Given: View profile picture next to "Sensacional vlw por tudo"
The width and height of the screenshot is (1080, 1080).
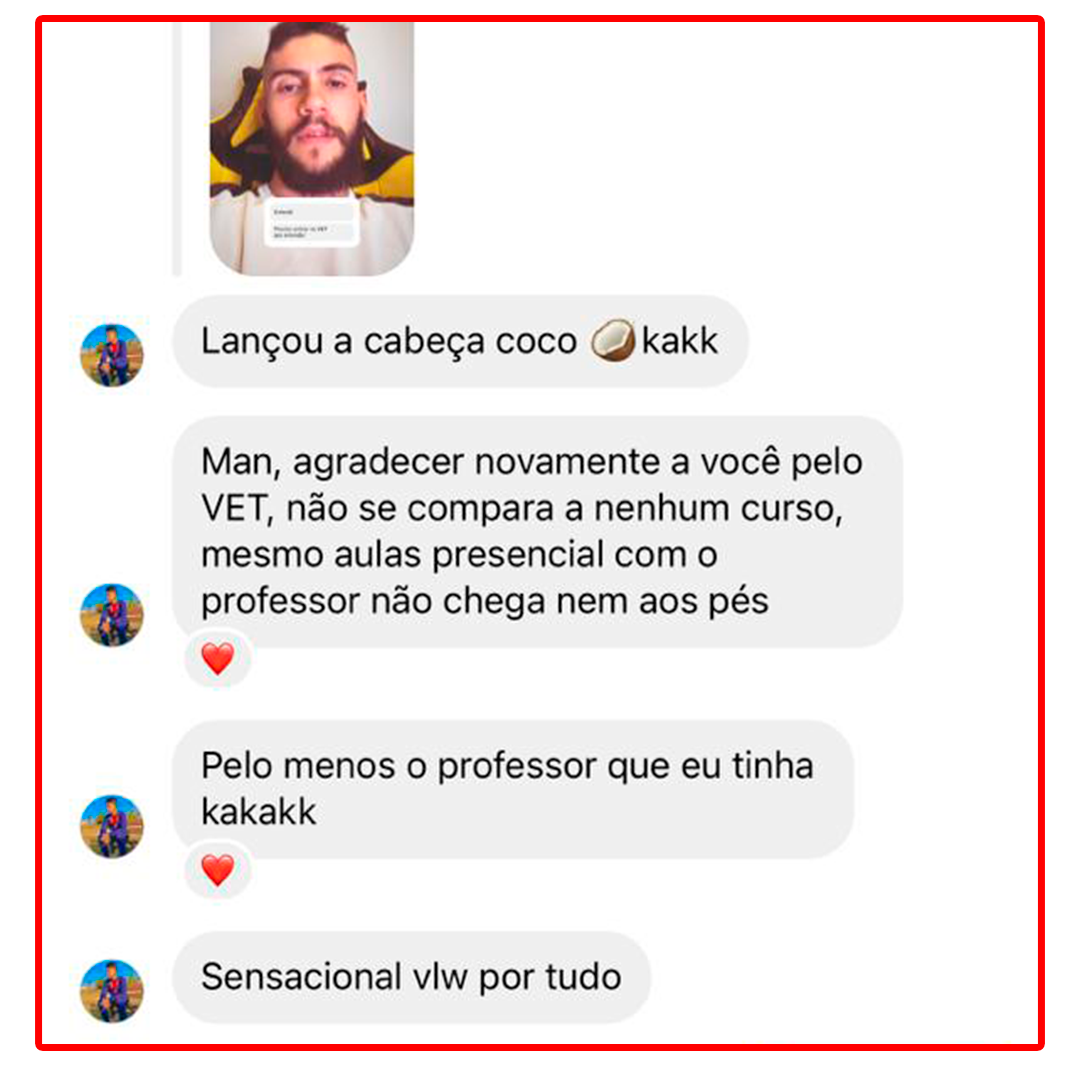Looking at the screenshot, I should click(112, 990).
